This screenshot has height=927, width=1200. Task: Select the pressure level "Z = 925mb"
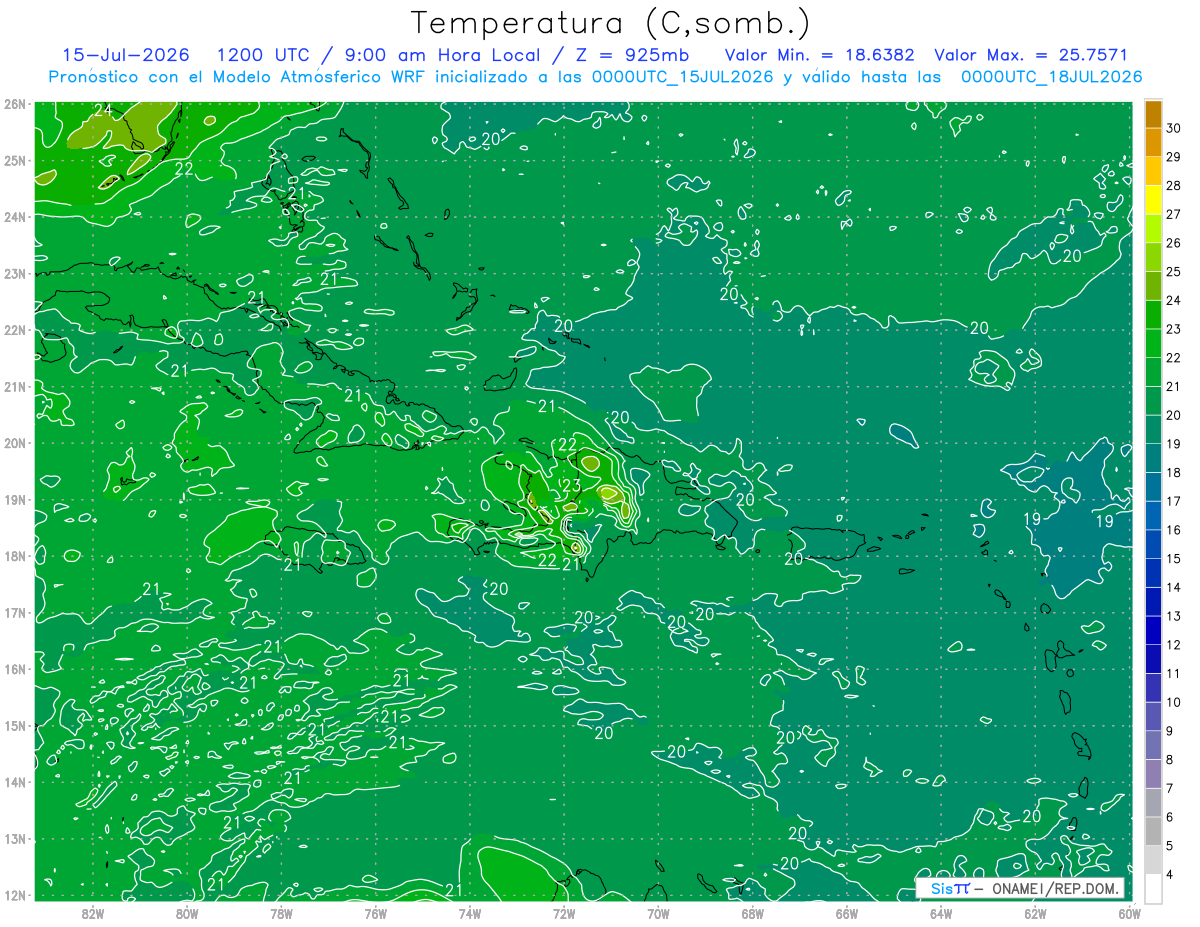point(631,55)
